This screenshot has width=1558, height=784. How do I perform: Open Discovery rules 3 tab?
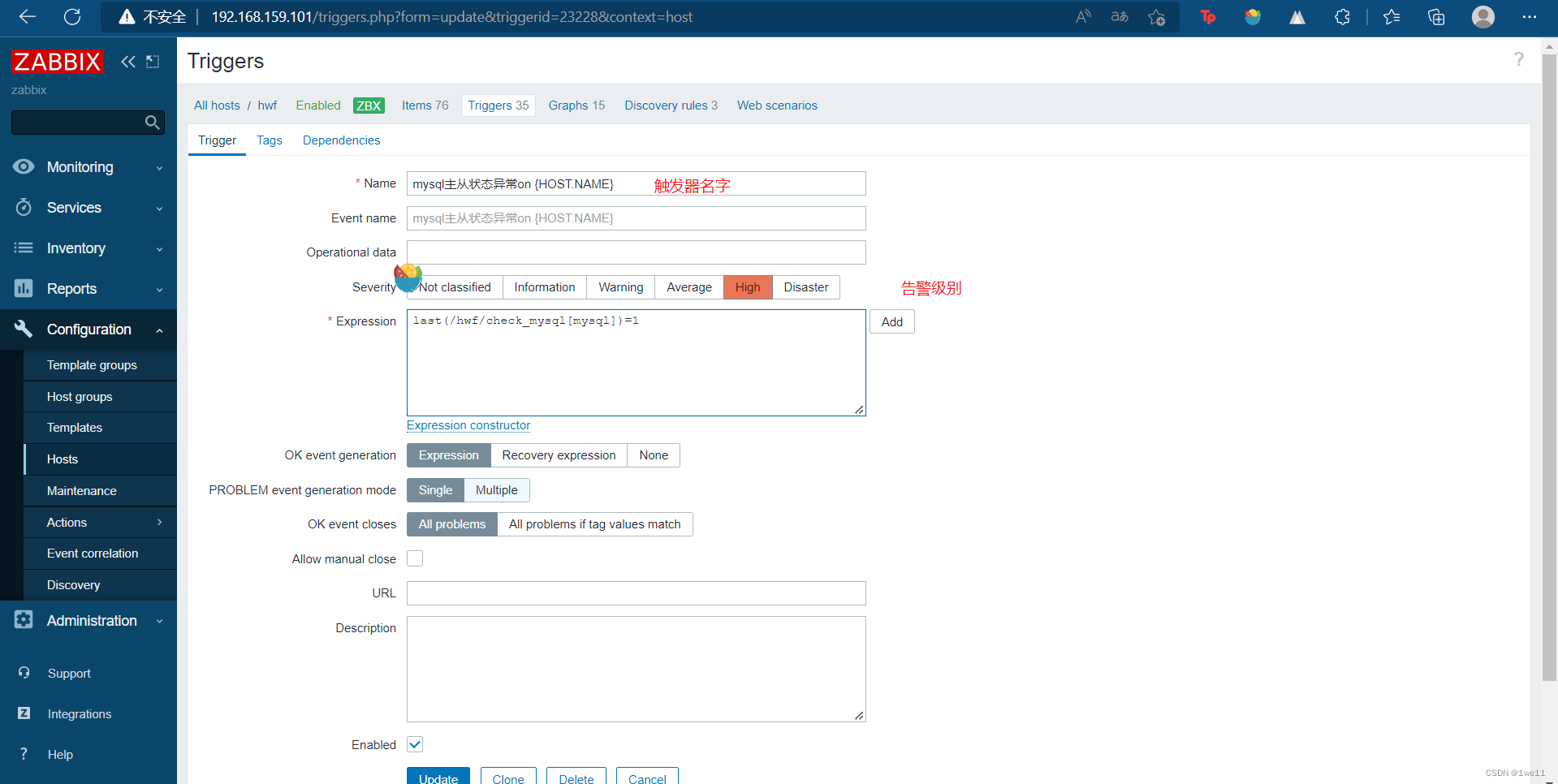point(671,106)
